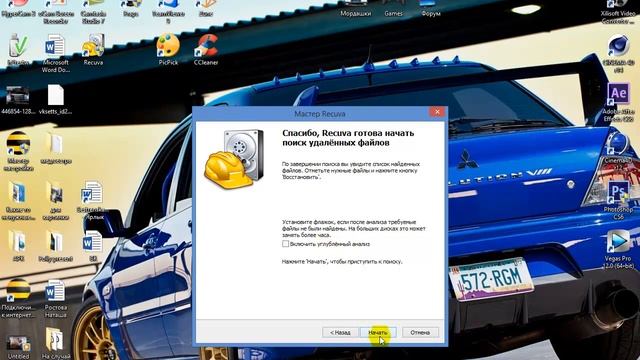Open the Cinema 4D sphere desktop shortcut
The width and height of the screenshot is (640, 360).
[x=618, y=53]
